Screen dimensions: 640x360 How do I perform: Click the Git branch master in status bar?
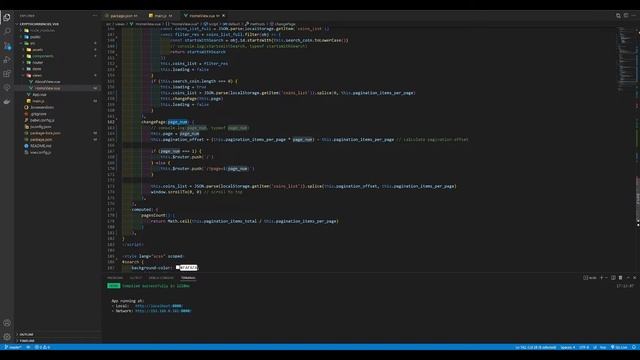click(13, 347)
